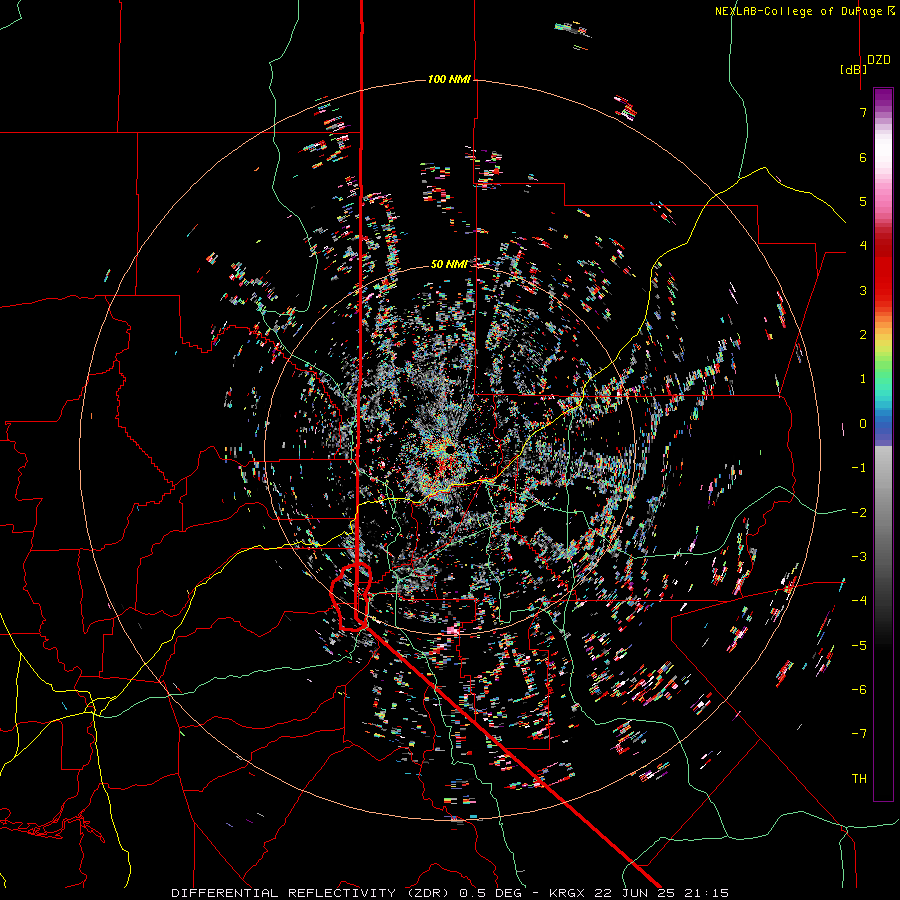Click the NEXLAB-College of DuPage label
The image size is (900, 900).
805,11
